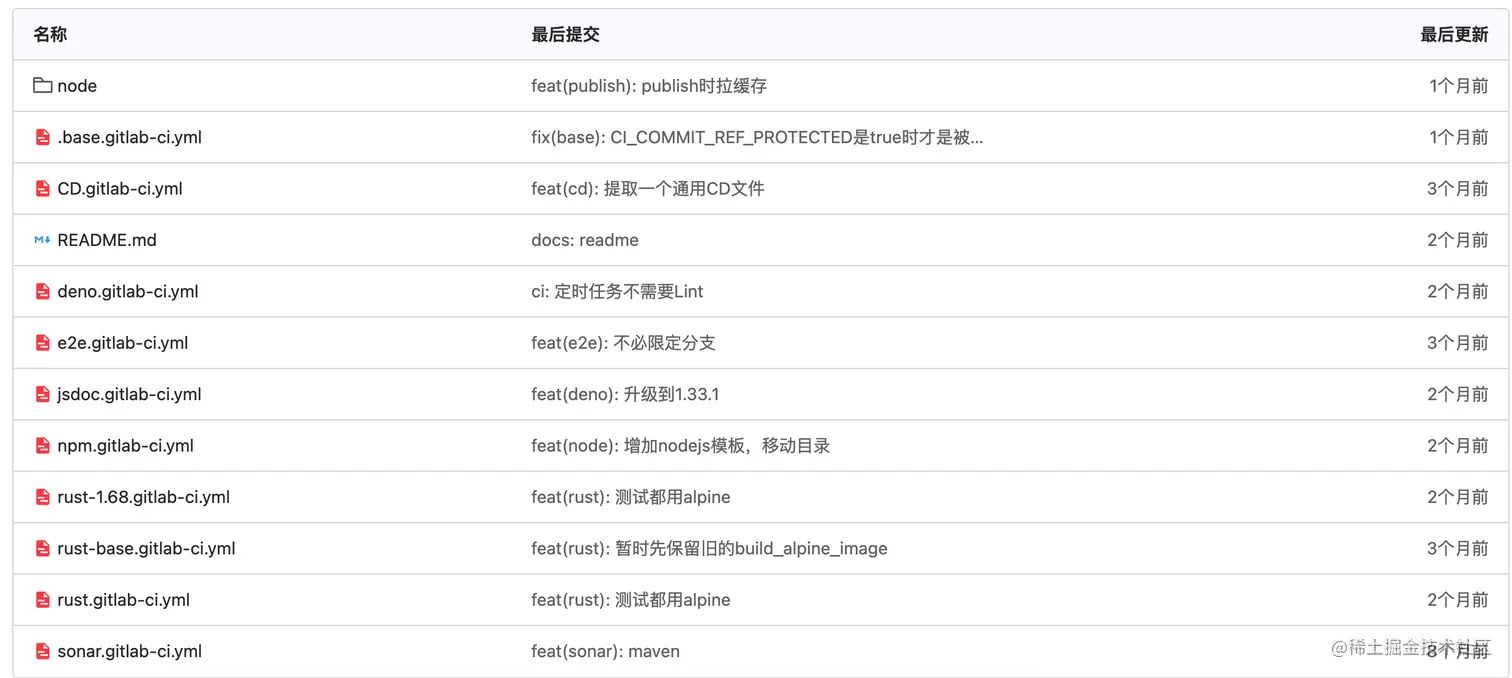Viewport: 1512px width, 678px height.
Task: View commit 'feat(publish): publish时拉缓存'
Action: pos(649,86)
